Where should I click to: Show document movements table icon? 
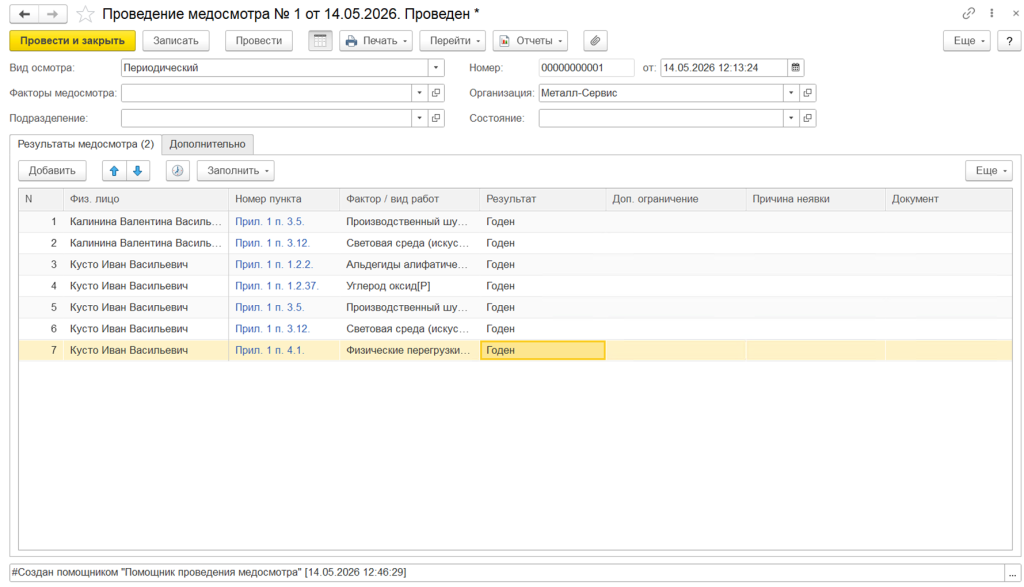point(320,40)
